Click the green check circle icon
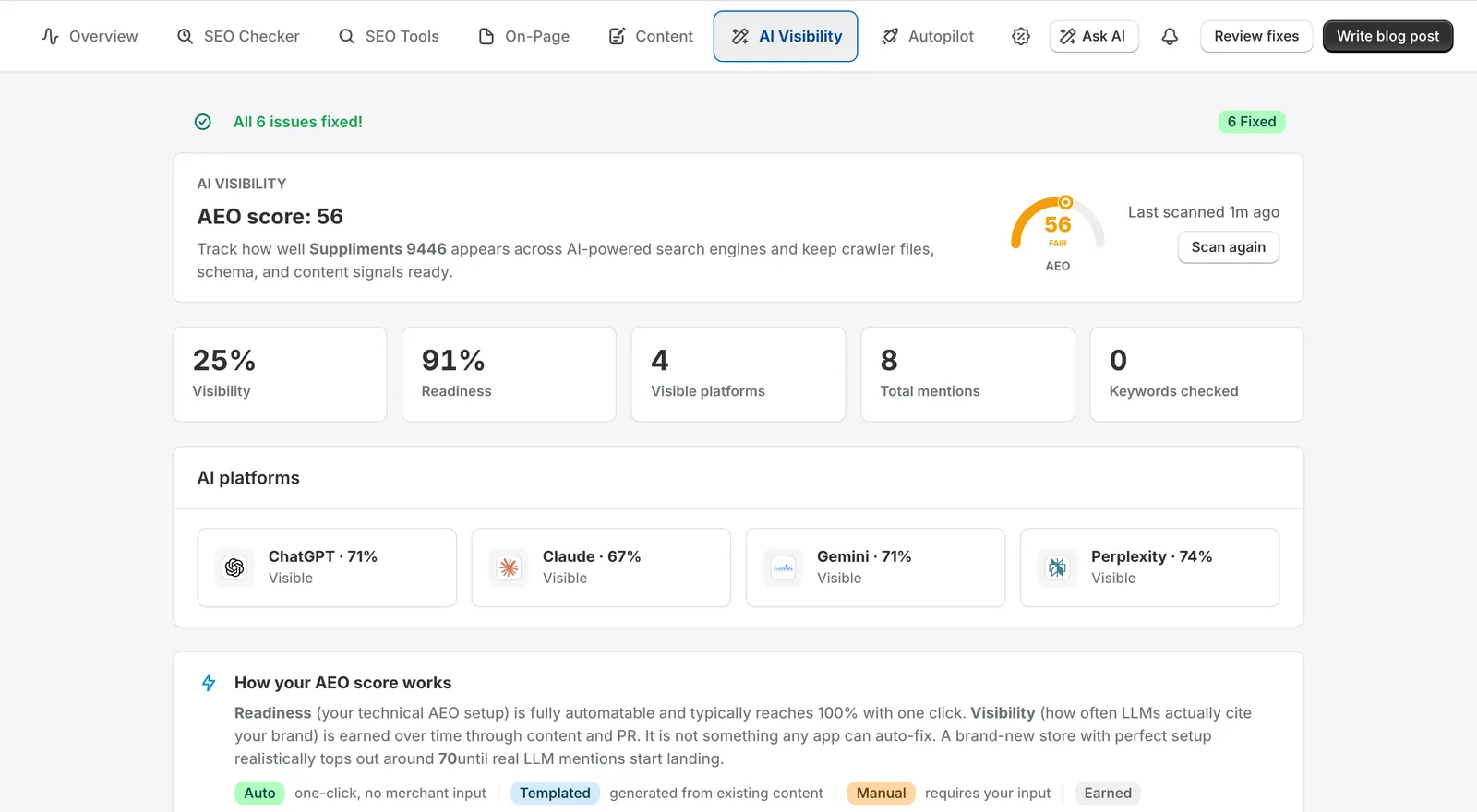Viewport: 1477px width, 812px height. pos(203,122)
